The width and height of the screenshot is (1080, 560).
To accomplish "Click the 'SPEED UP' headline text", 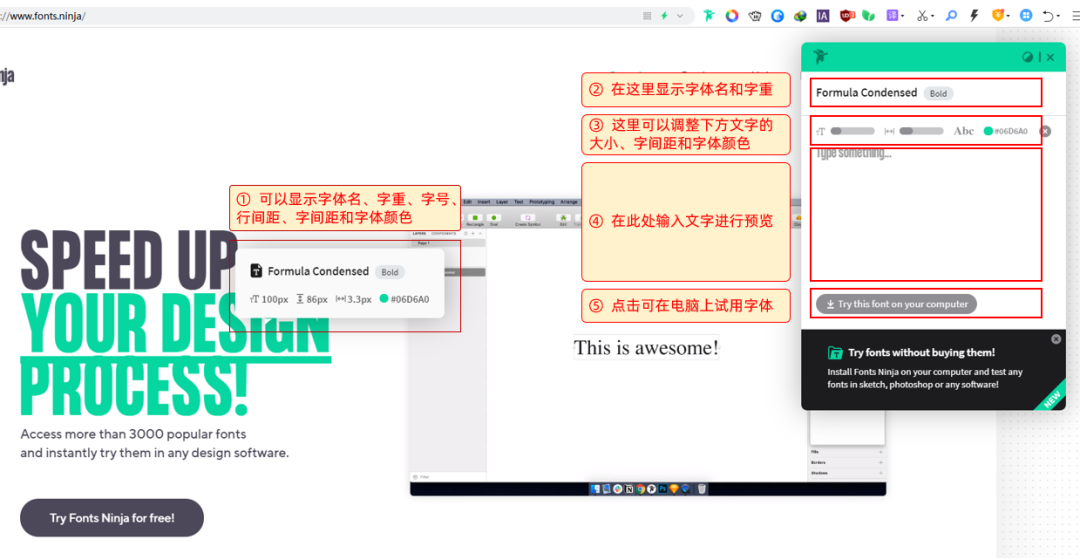I will pos(129,260).
